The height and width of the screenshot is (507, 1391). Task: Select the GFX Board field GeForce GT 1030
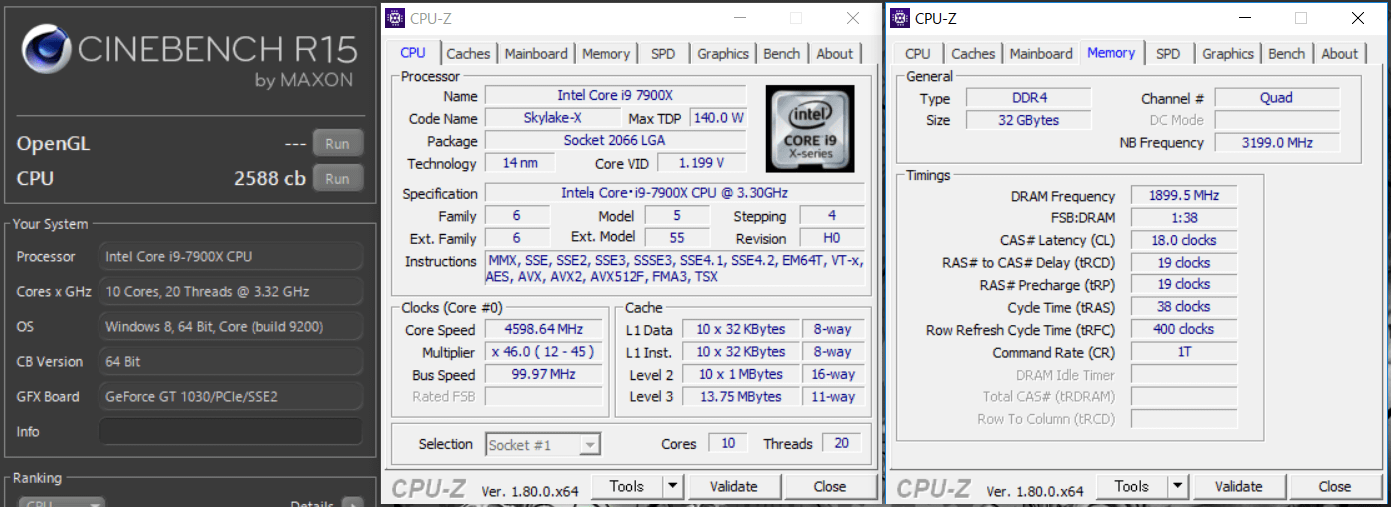[230, 396]
